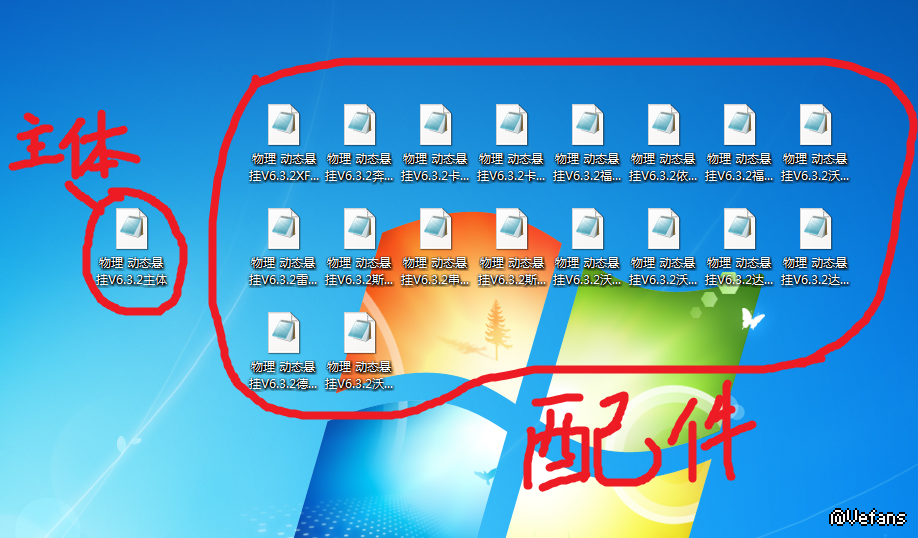
Task: Select the file icon labeled 挂V6.3.2XF...
Action: coord(284,125)
